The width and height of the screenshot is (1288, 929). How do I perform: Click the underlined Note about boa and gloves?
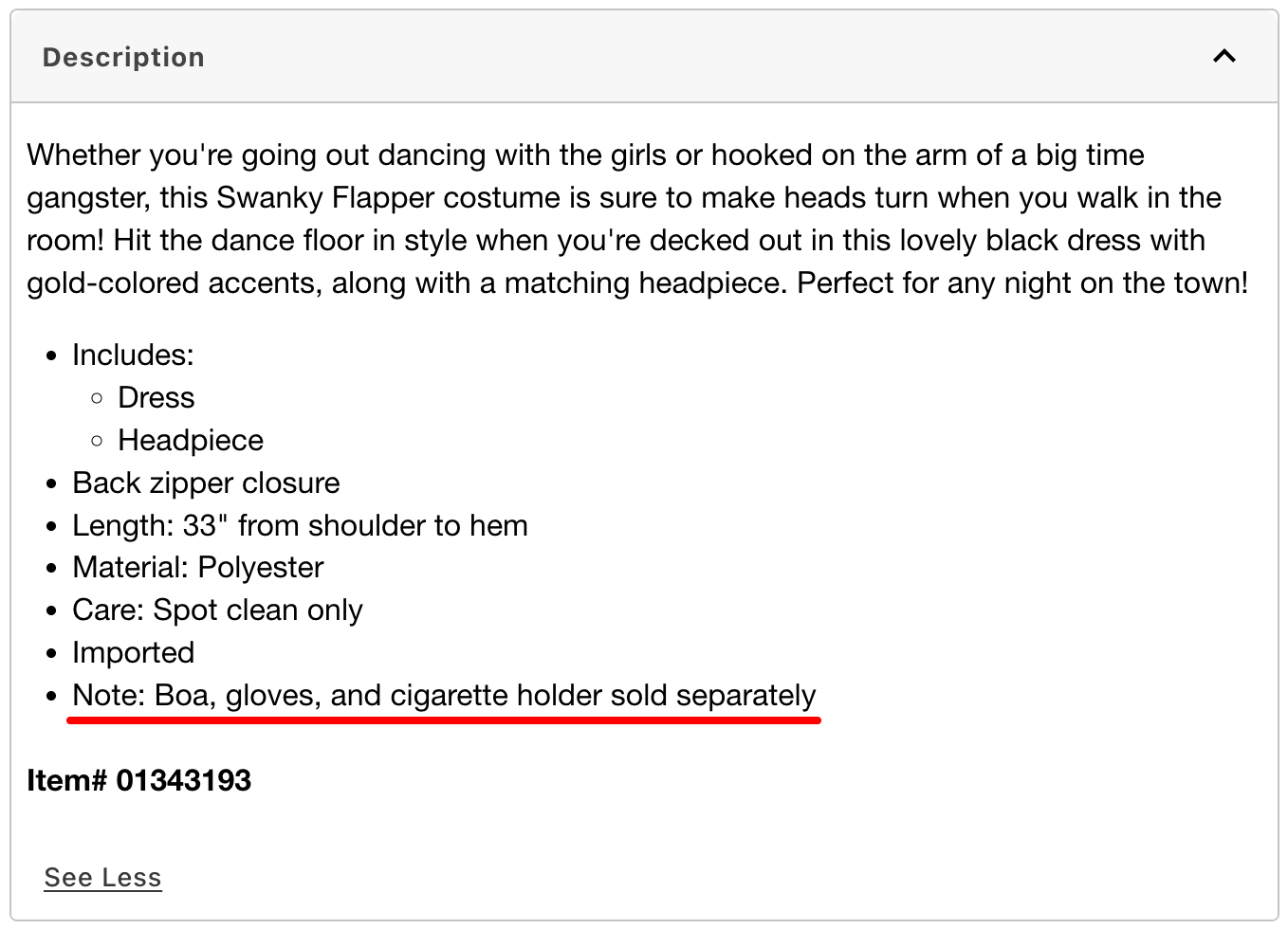[443, 696]
